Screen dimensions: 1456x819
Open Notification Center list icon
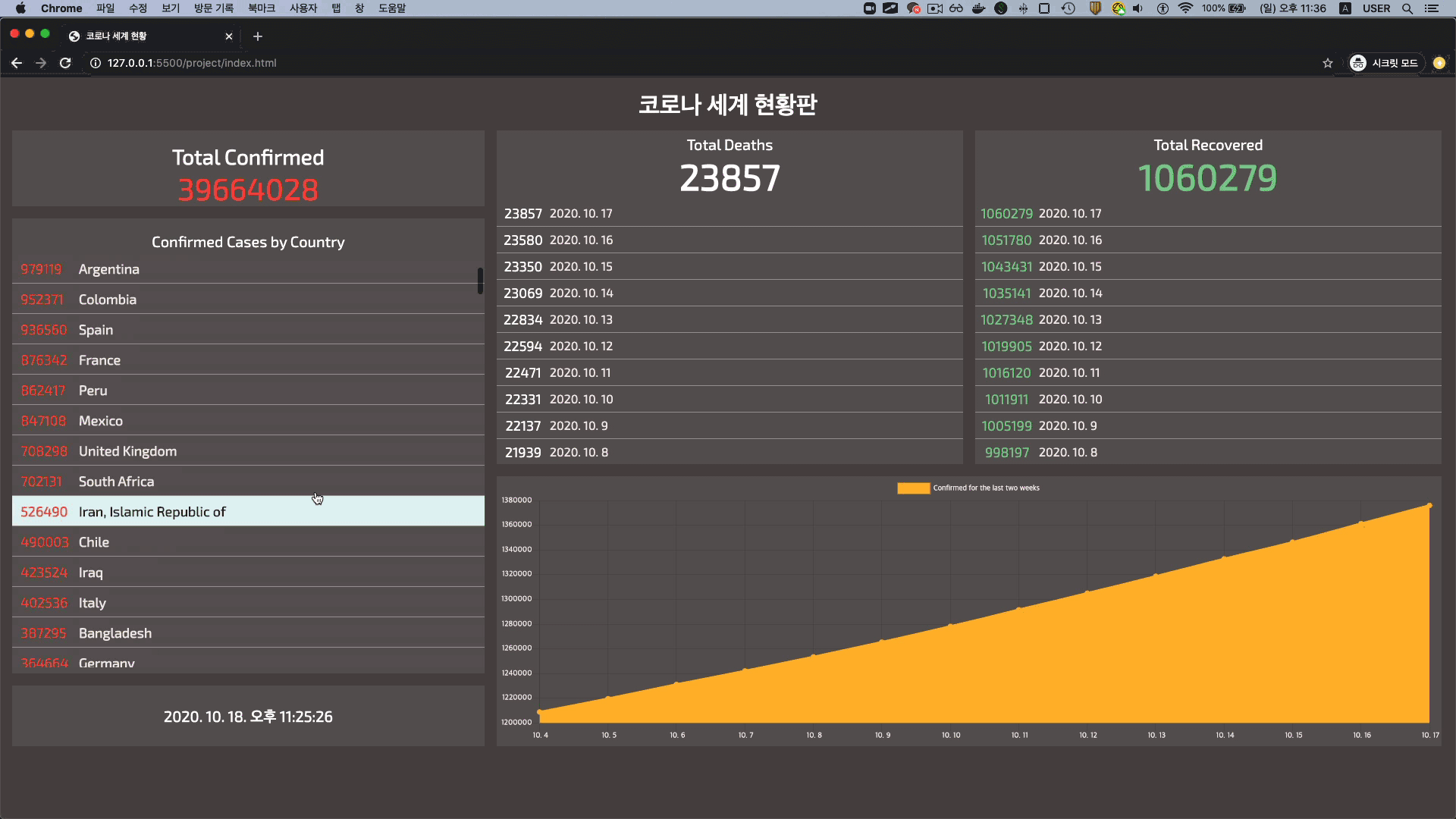1431,8
